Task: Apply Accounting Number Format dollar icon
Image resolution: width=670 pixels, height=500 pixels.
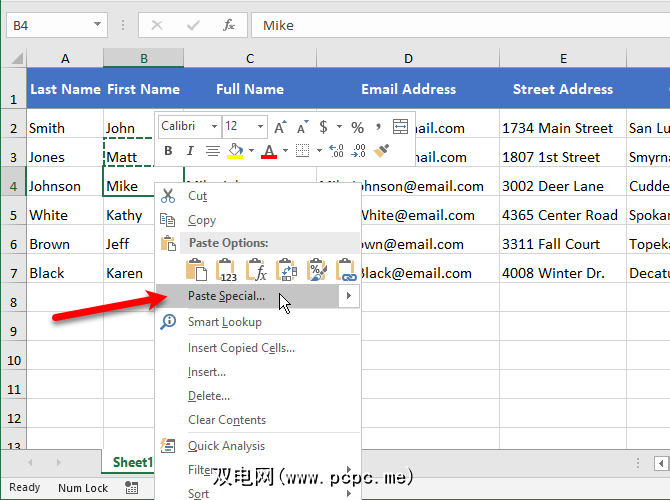Action: point(323,126)
